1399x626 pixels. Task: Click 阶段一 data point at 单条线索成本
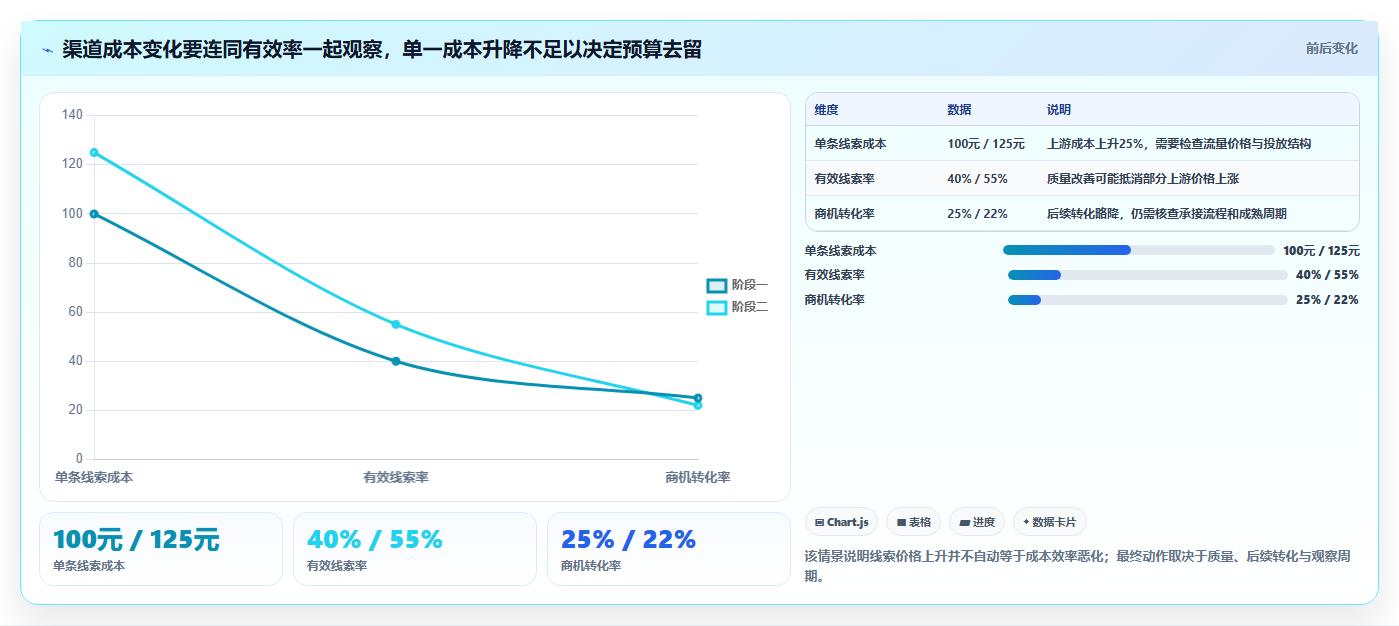(x=94, y=214)
